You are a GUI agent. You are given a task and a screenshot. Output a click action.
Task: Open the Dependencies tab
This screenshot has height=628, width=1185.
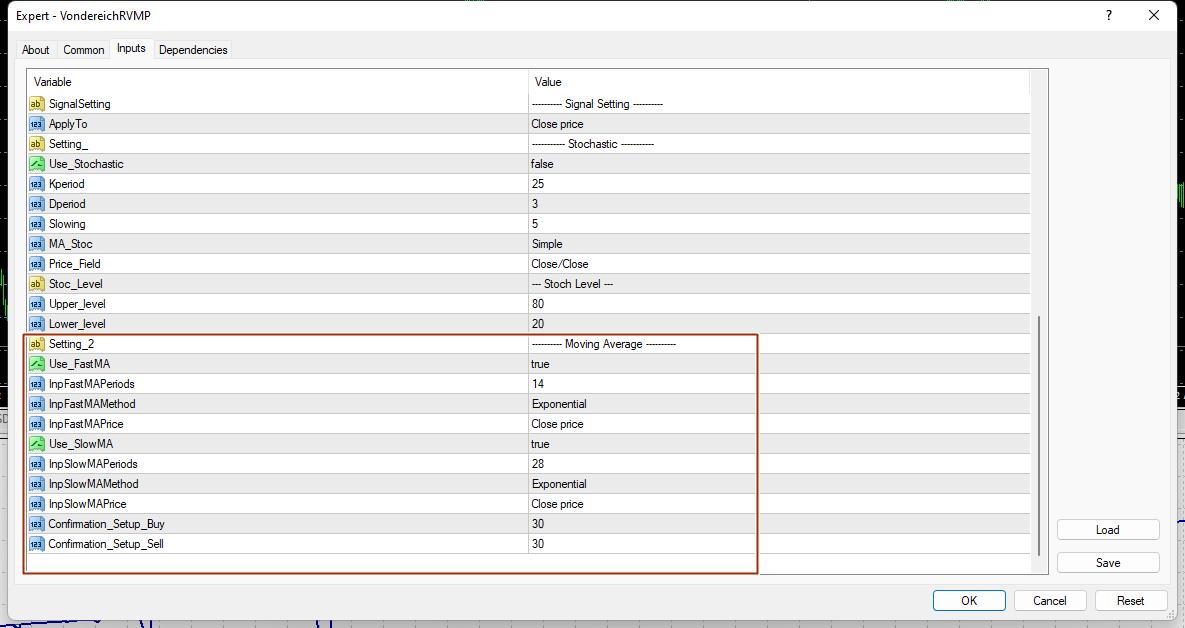193,50
